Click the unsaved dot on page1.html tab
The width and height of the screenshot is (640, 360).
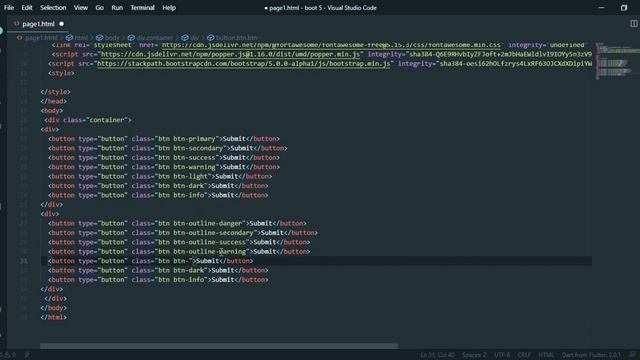pos(62,24)
